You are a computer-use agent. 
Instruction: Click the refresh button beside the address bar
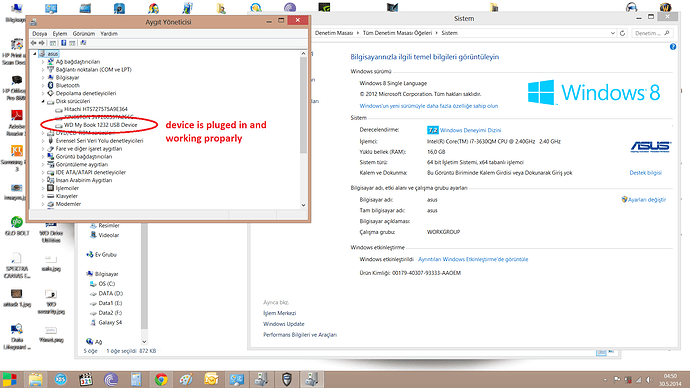tap(622, 33)
